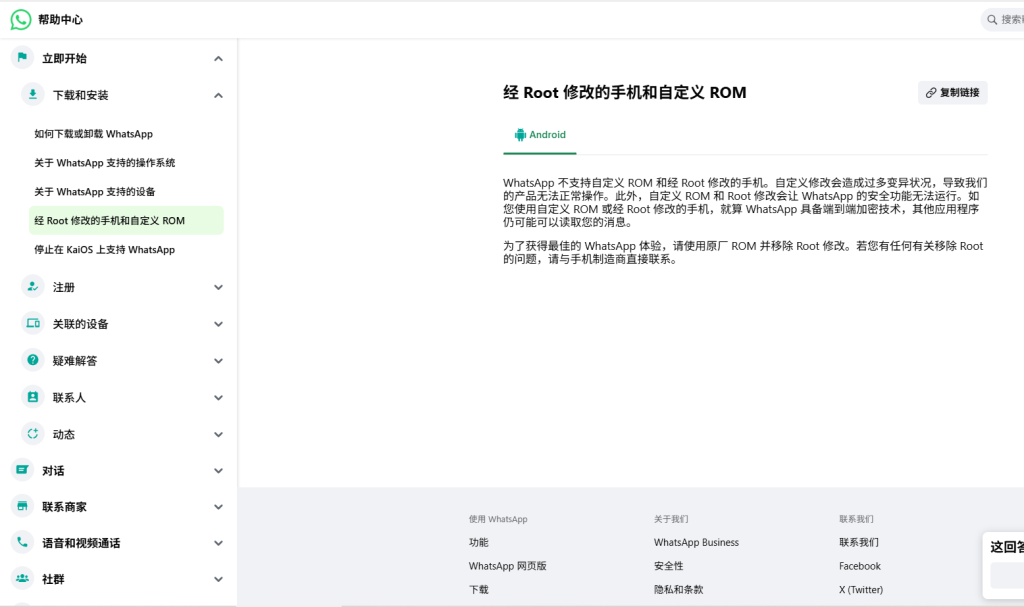
Task: Click the 下载和安装 label
Action: [x=80, y=95]
